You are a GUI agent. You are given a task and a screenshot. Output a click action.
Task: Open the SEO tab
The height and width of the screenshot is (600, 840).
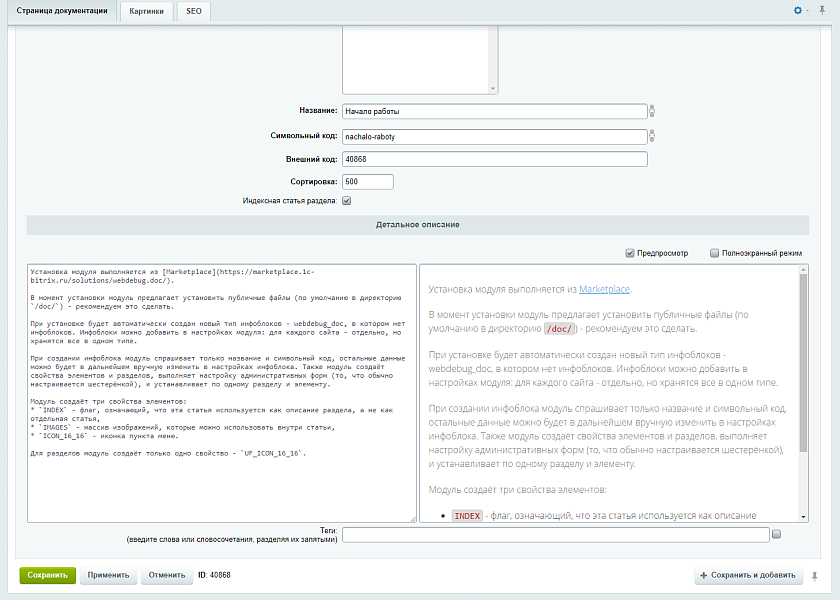click(194, 11)
